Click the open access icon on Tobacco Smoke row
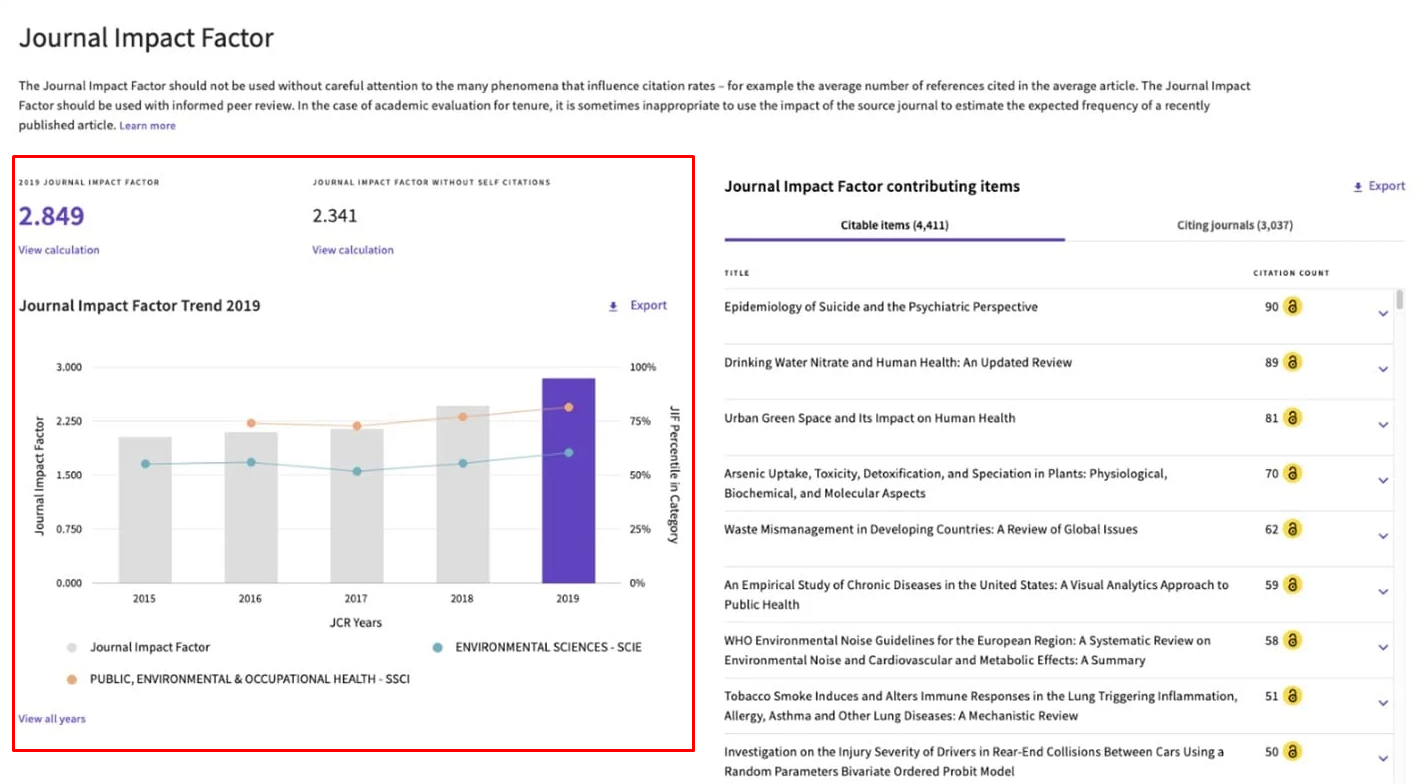This screenshot has width=1417, height=784. point(1291,696)
